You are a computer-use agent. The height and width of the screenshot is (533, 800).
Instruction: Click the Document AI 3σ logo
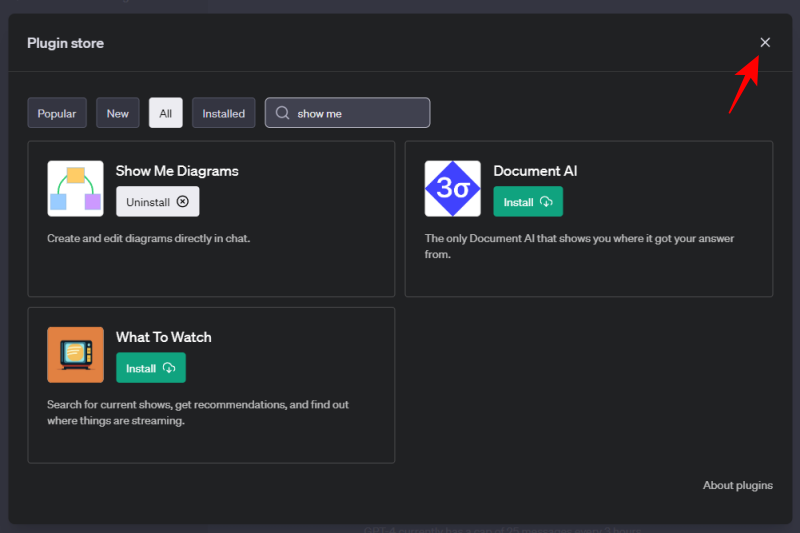(x=452, y=189)
